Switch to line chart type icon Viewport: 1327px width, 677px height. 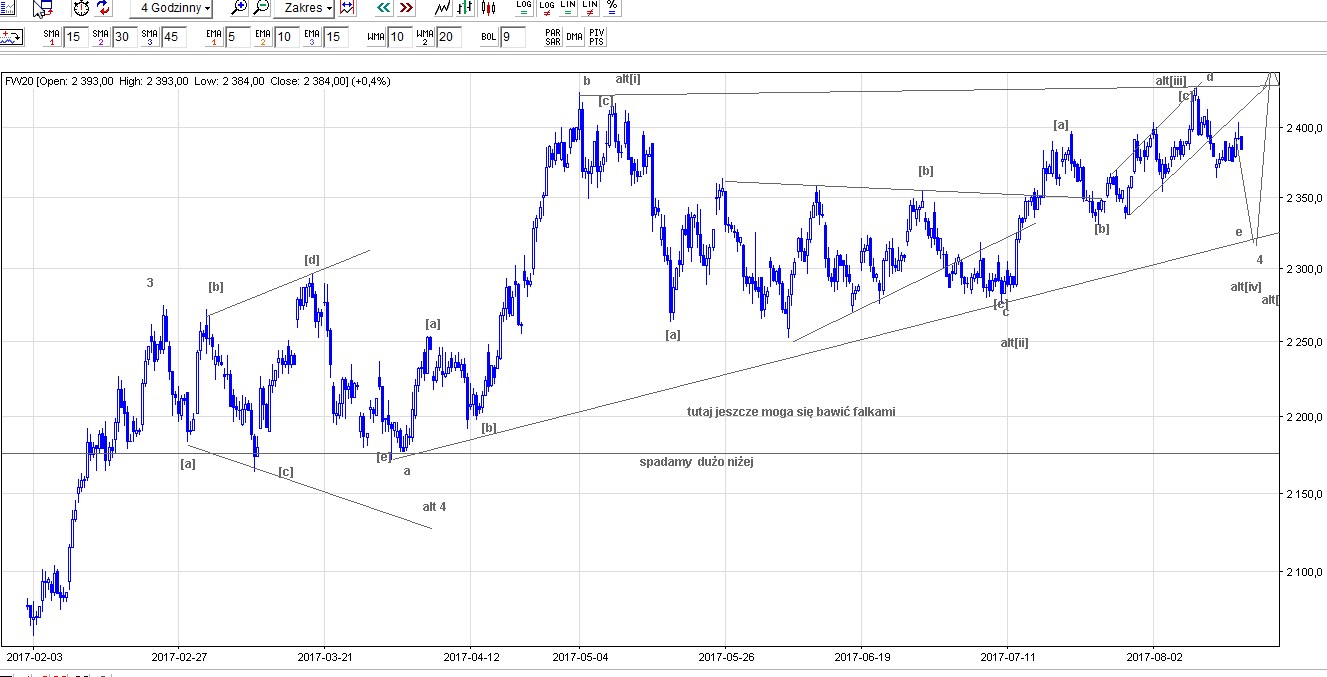tap(442, 8)
